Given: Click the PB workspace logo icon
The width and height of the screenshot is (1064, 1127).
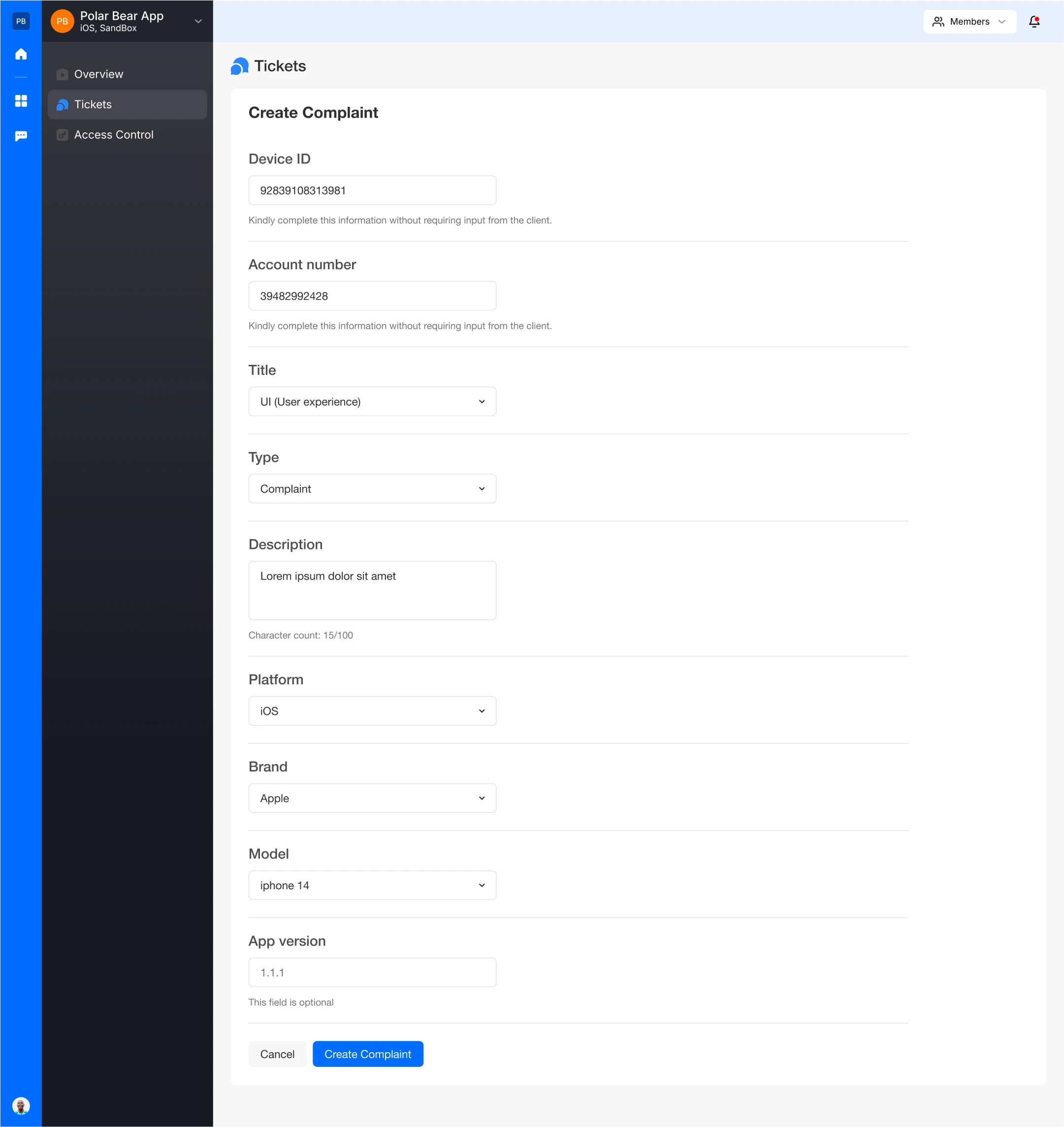Looking at the screenshot, I should coord(21,22).
